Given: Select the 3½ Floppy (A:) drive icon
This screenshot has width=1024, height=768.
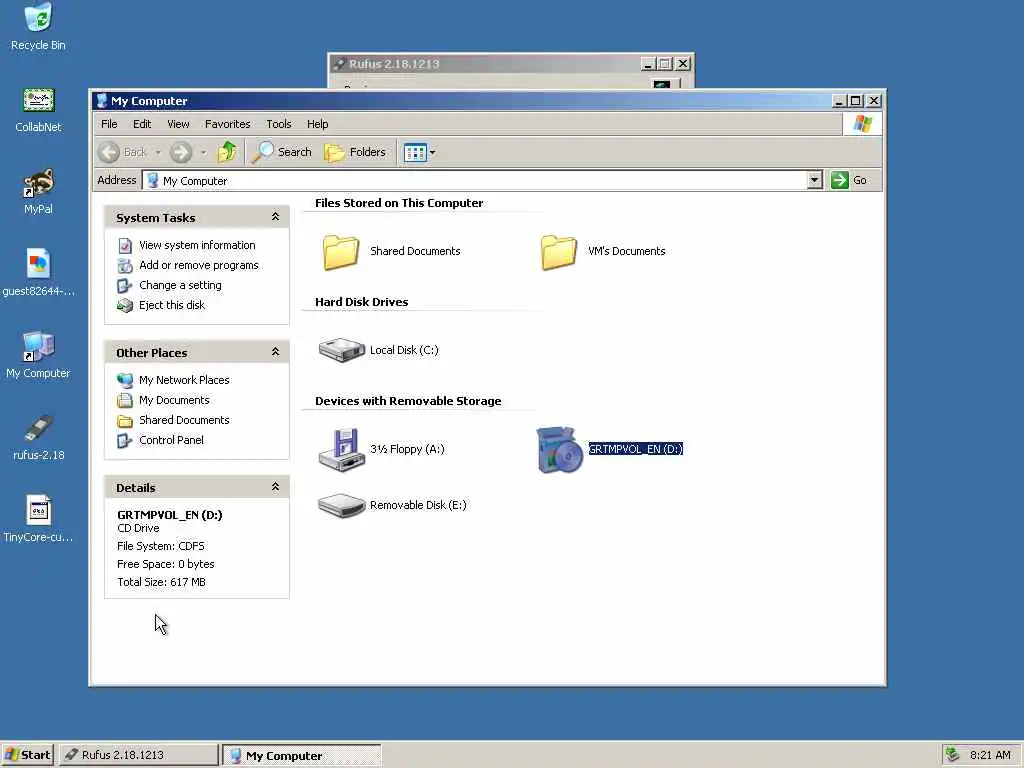Looking at the screenshot, I should coord(341,449).
